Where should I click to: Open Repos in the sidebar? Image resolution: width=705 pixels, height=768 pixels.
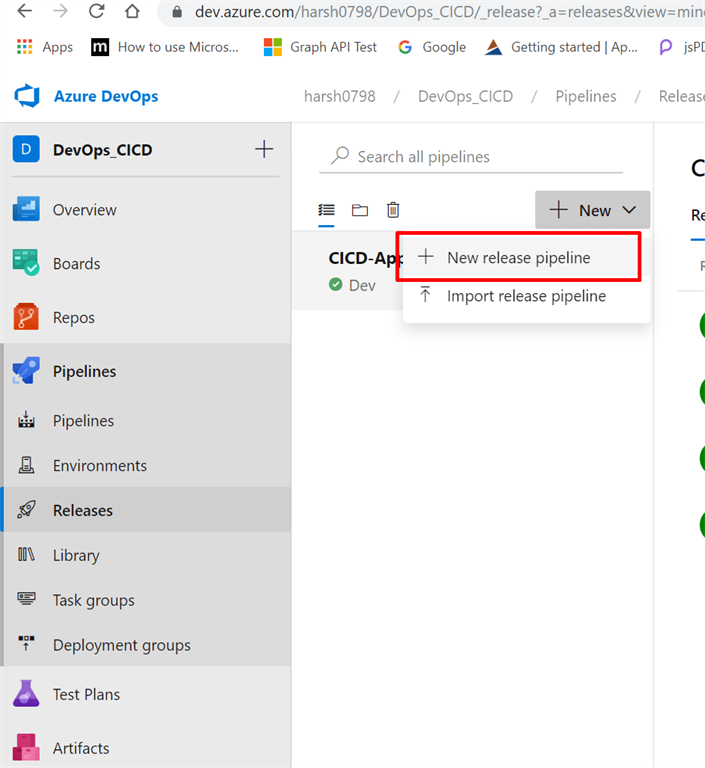[146, 317]
